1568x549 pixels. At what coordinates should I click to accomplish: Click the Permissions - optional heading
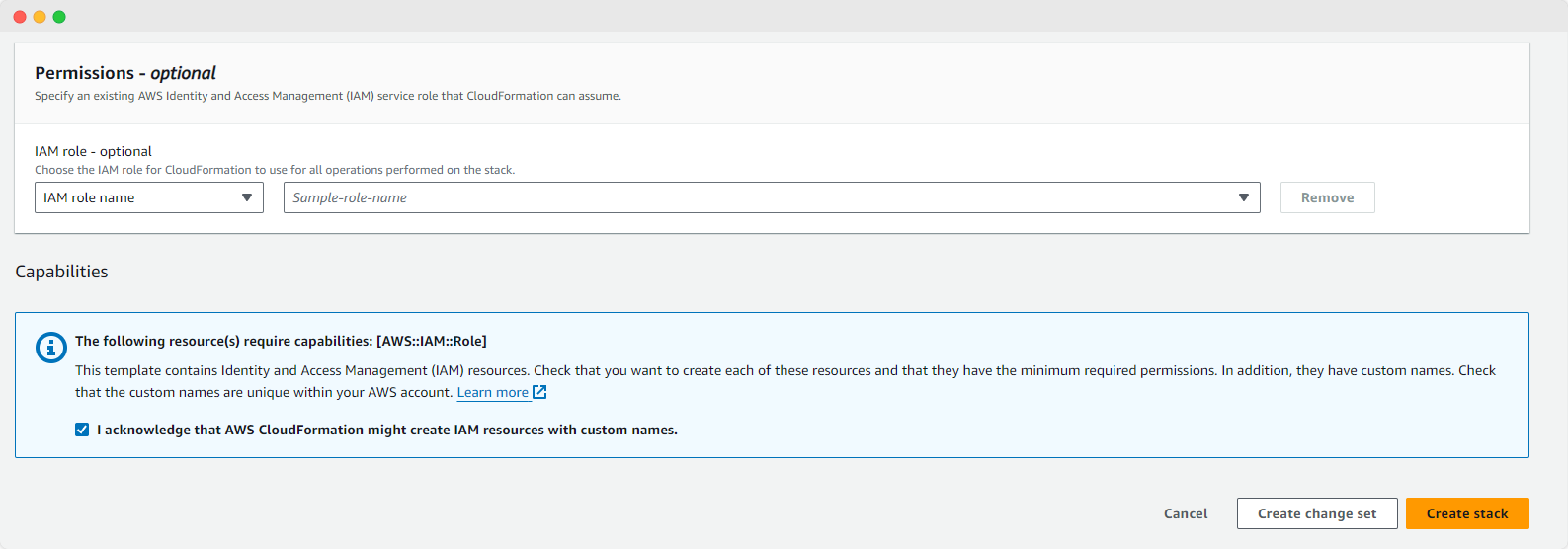point(125,73)
